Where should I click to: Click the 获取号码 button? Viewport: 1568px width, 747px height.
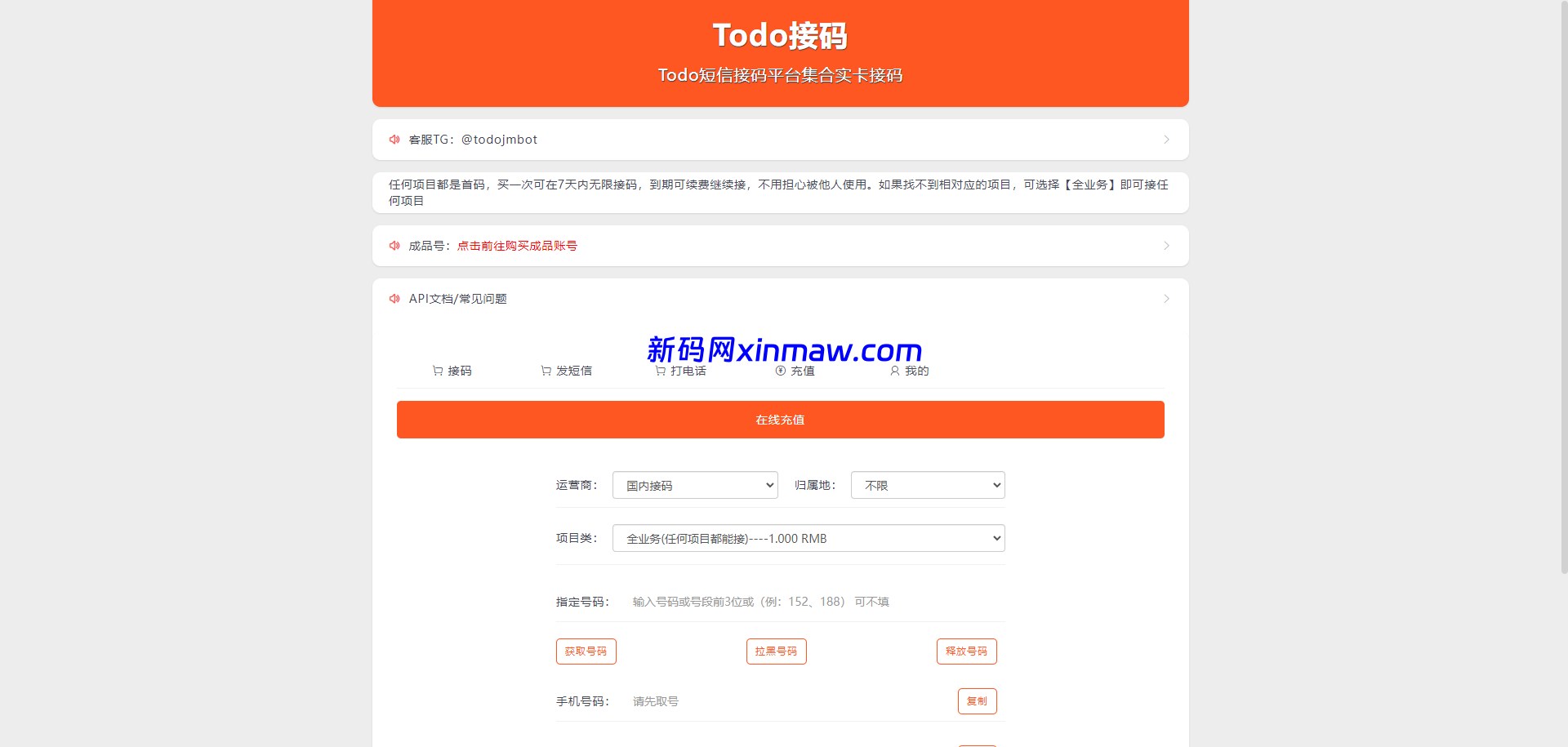coord(586,651)
